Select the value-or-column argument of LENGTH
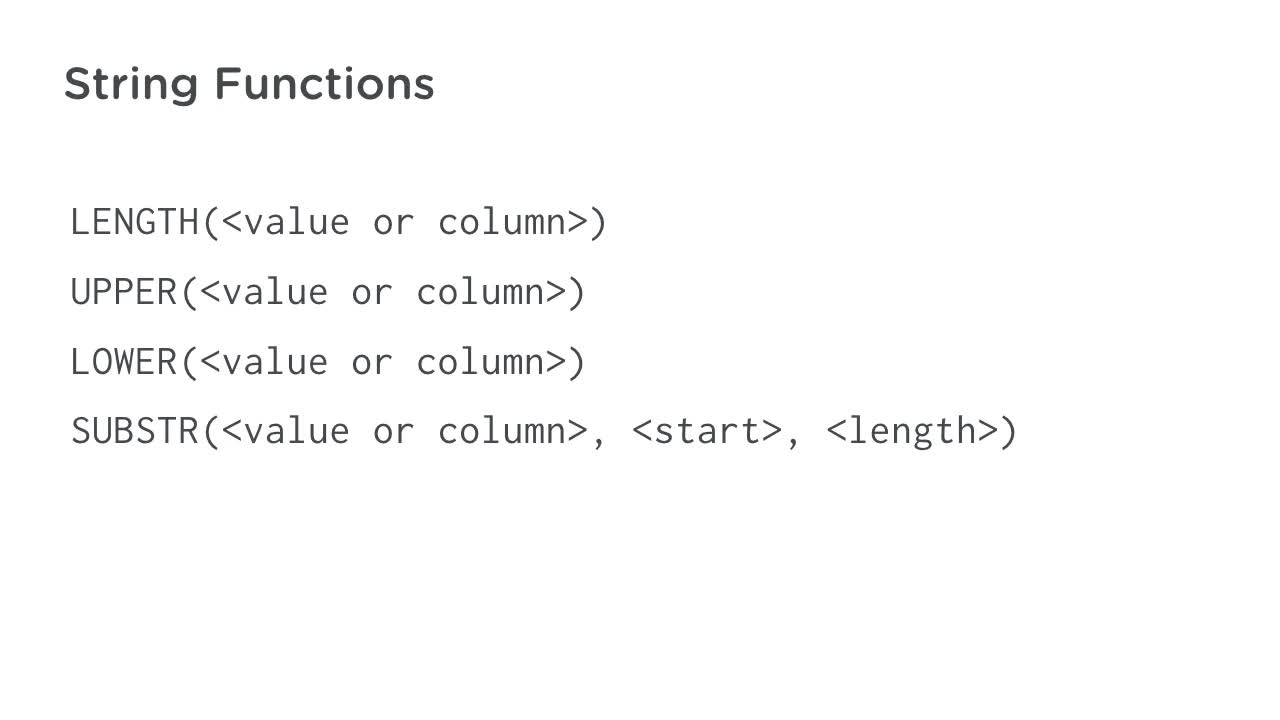The height and width of the screenshot is (720, 1280). point(404,222)
